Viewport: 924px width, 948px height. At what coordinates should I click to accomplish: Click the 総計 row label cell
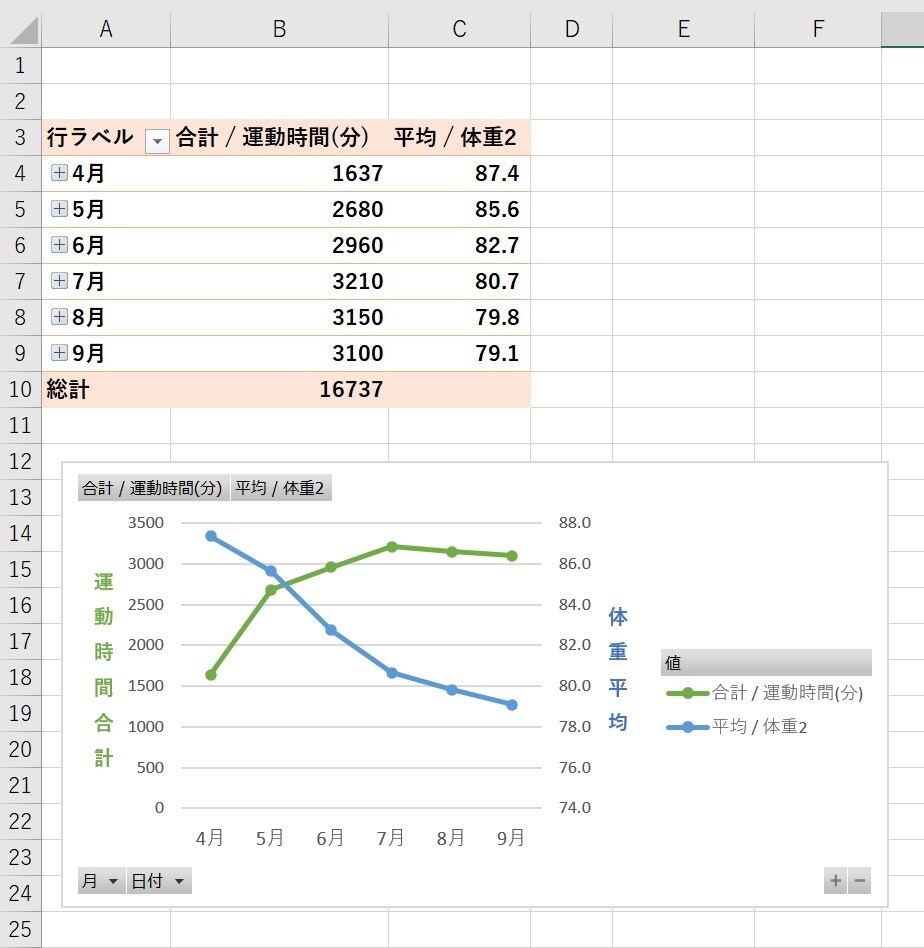coord(106,389)
